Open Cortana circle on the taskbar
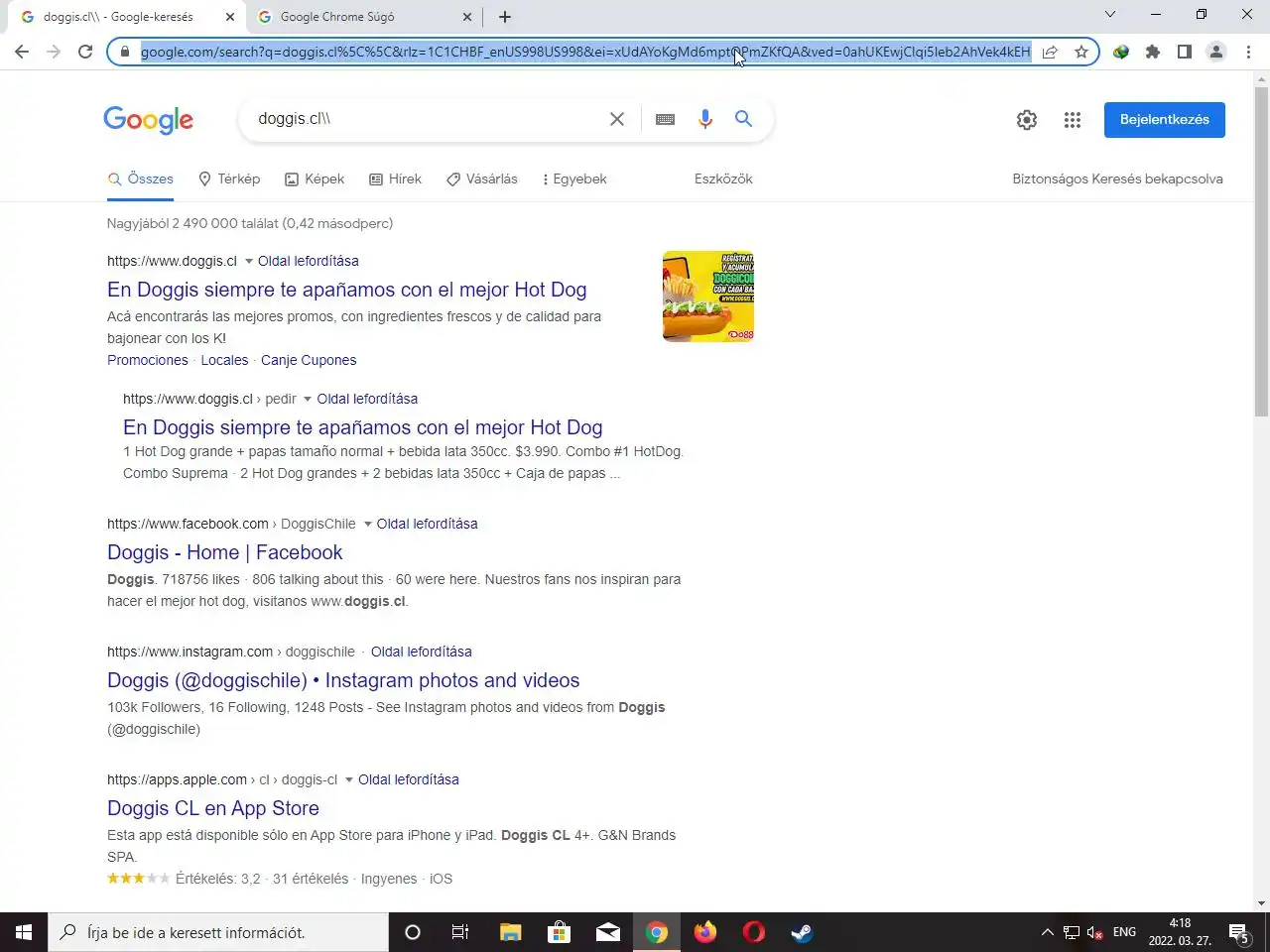The height and width of the screenshot is (952, 1270). coord(413,932)
